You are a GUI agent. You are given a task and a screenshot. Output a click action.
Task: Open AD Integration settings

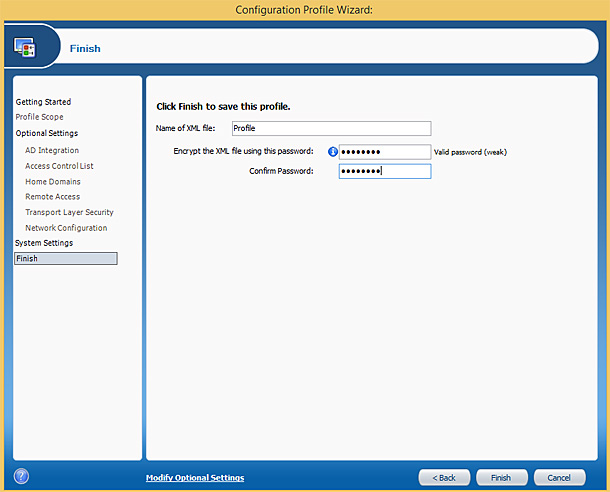pyautogui.click(x=52, y=150)
